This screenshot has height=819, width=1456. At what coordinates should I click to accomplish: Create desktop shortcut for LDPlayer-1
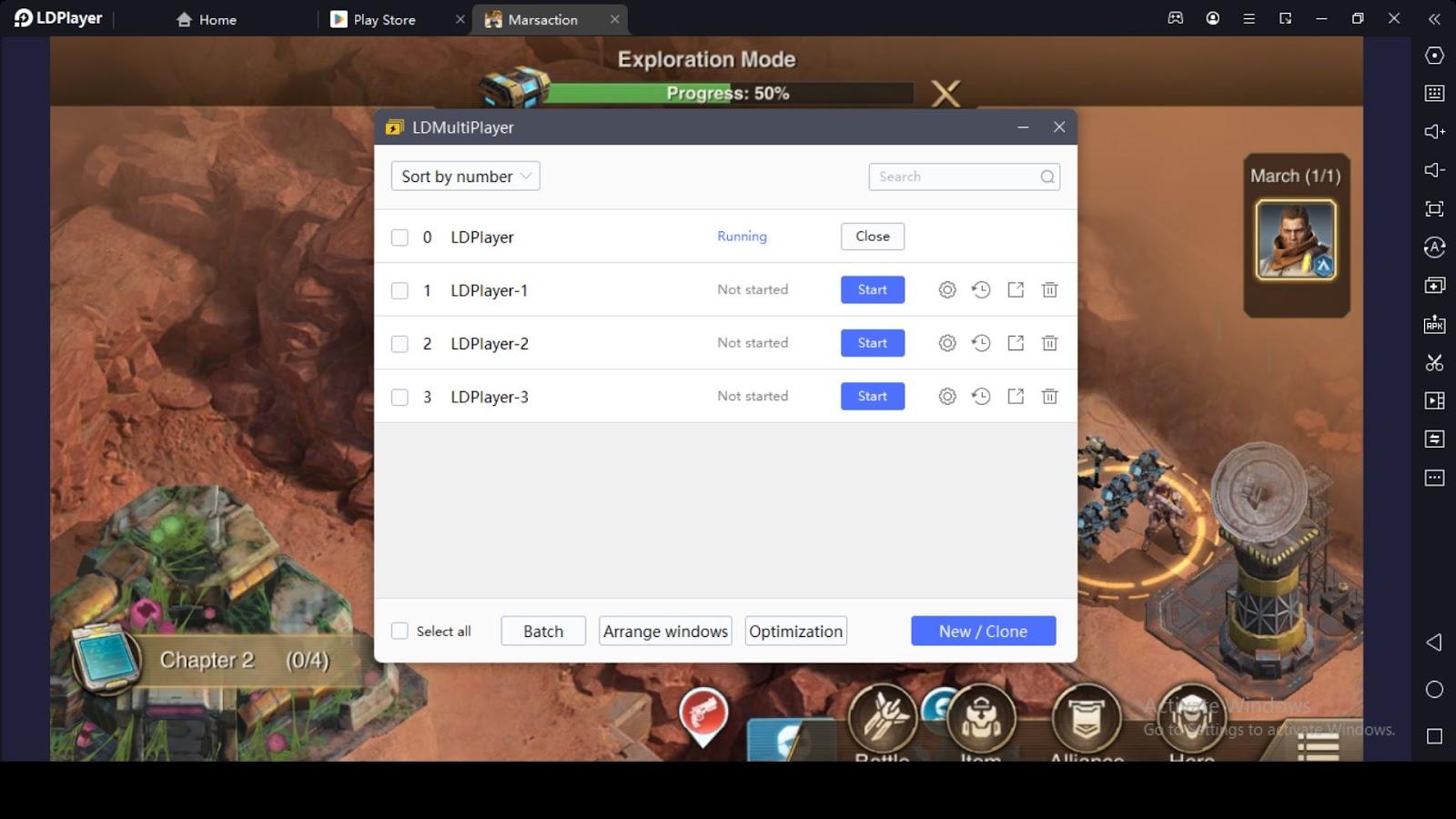click(x=1016, y=289)
